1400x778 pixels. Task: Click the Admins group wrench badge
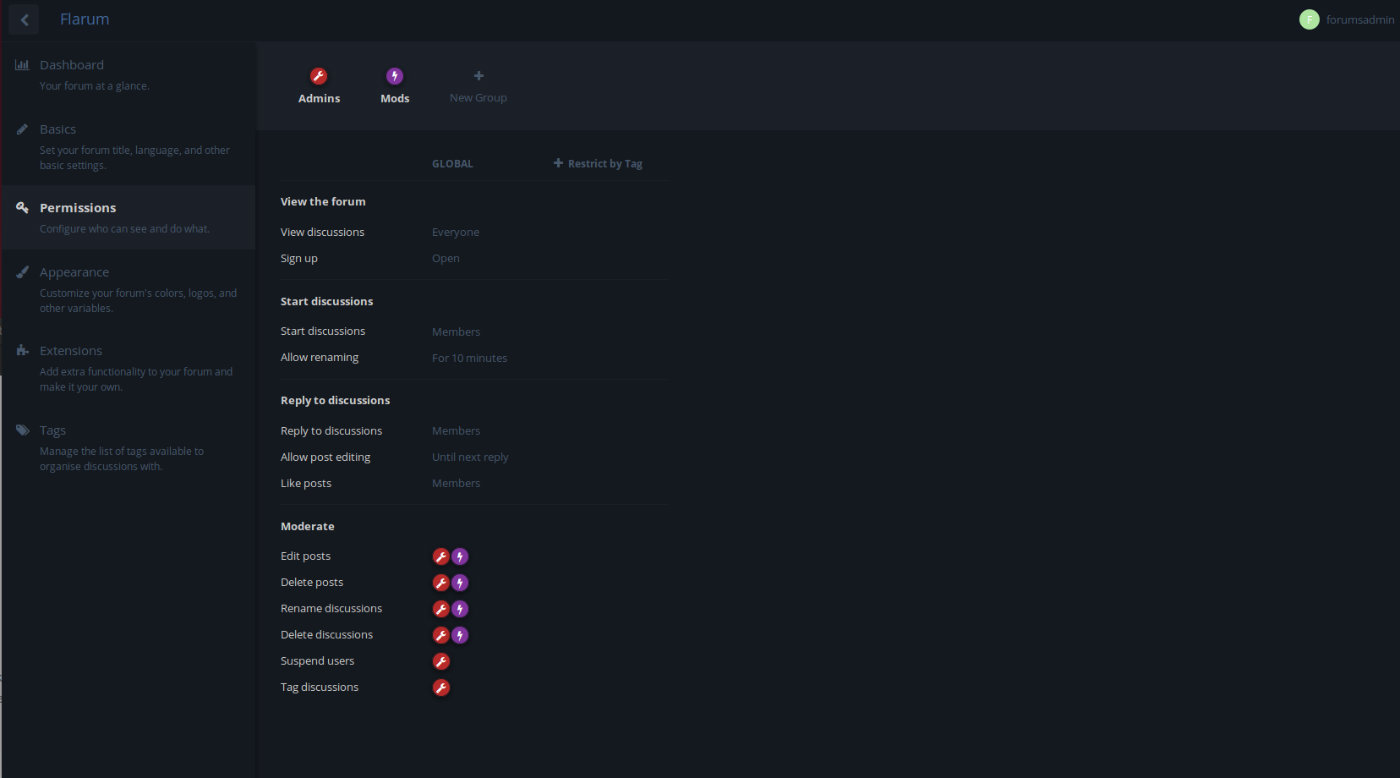pyautogui.click(x=319, y=76)
